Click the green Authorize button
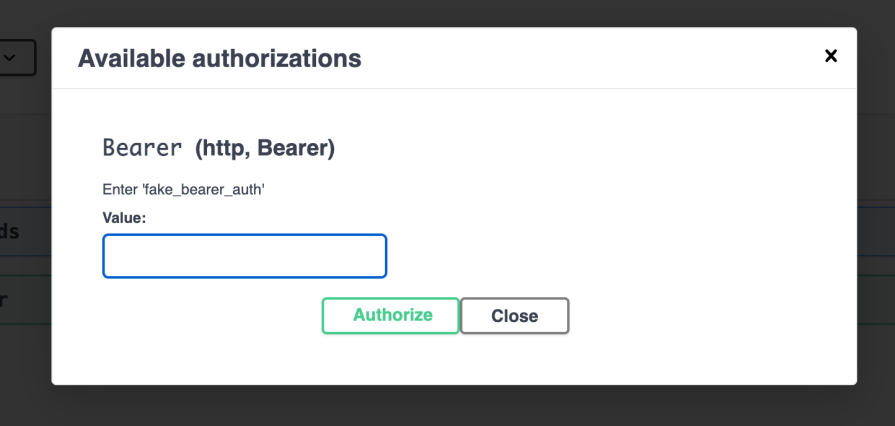The height and width of the screenshot is (426, 895). coord(391,315)
